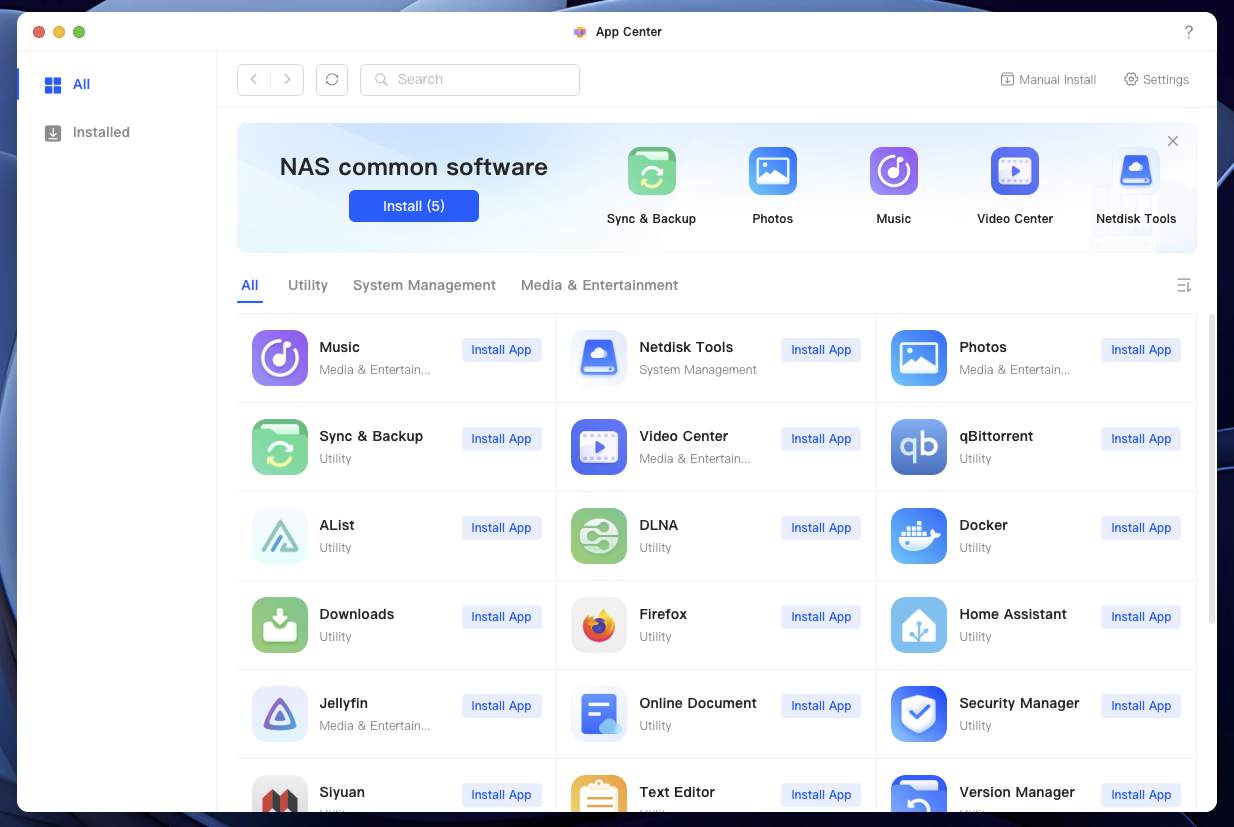Image resolution: width=1234 pixels, height=827 pixels.
Task: Click the Firefox app icon
Action: coord(599,625)
